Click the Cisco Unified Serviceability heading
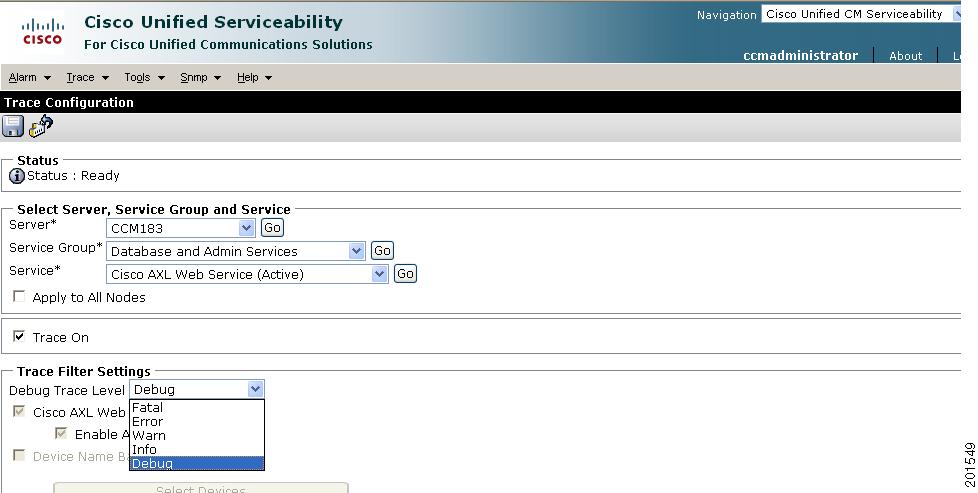Image resolution: width=978 pixels, height=493 pixels. coord(213,22)
